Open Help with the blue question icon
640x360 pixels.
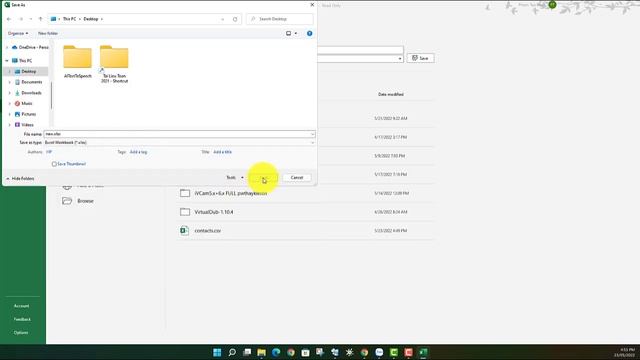309,33
